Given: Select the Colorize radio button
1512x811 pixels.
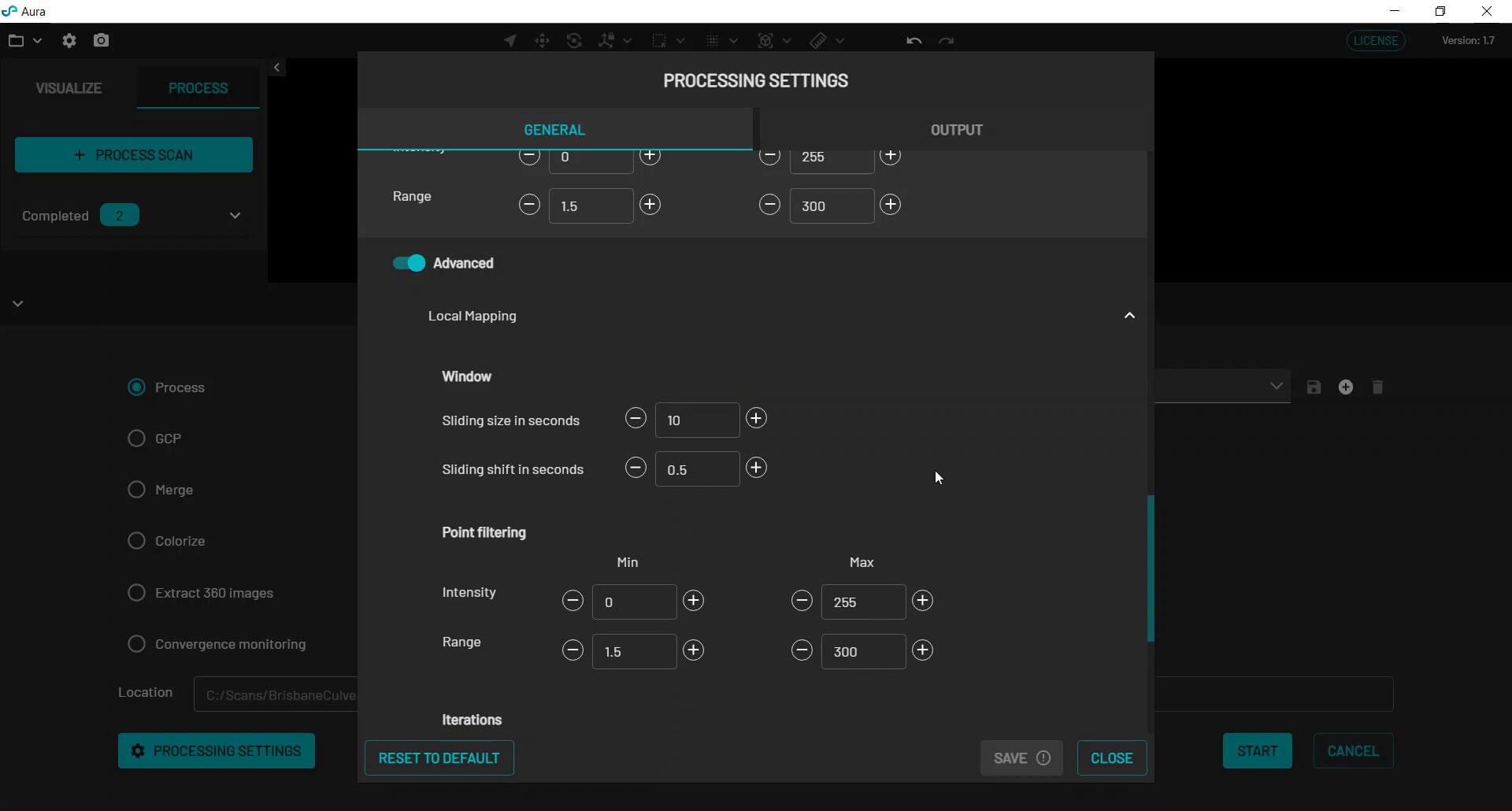Looking at the screenshot, I should click(x=136, y=541).
